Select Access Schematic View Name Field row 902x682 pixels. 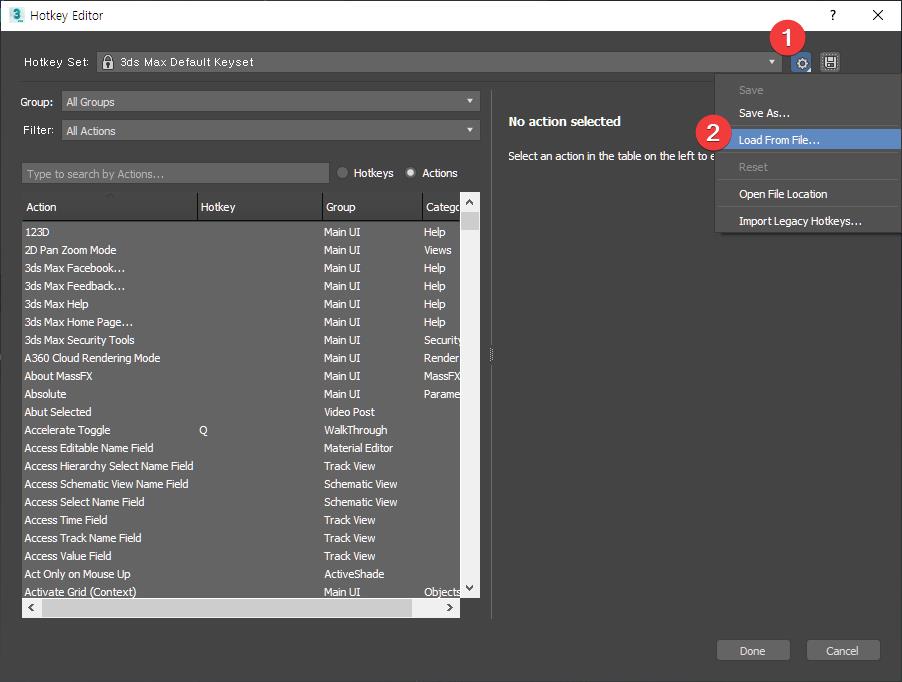(240, 484)
